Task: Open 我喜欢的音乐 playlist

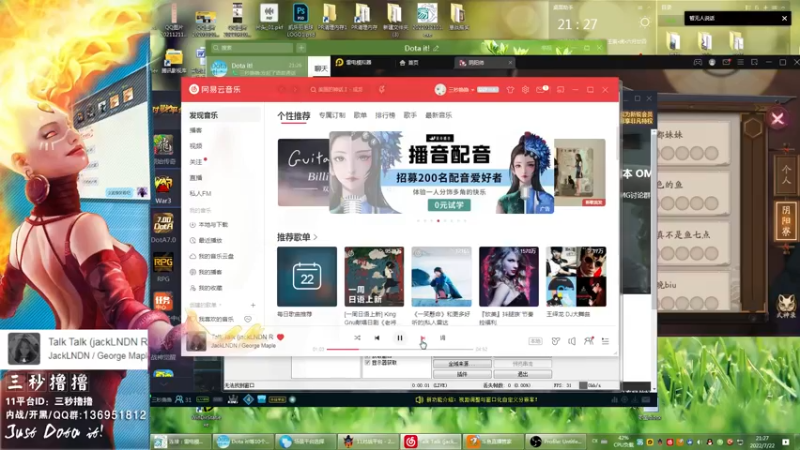Action: click(212, 319)
